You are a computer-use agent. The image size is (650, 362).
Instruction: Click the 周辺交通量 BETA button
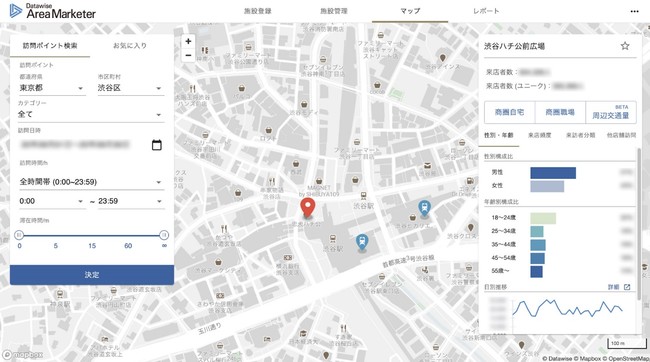click(610, 112)
